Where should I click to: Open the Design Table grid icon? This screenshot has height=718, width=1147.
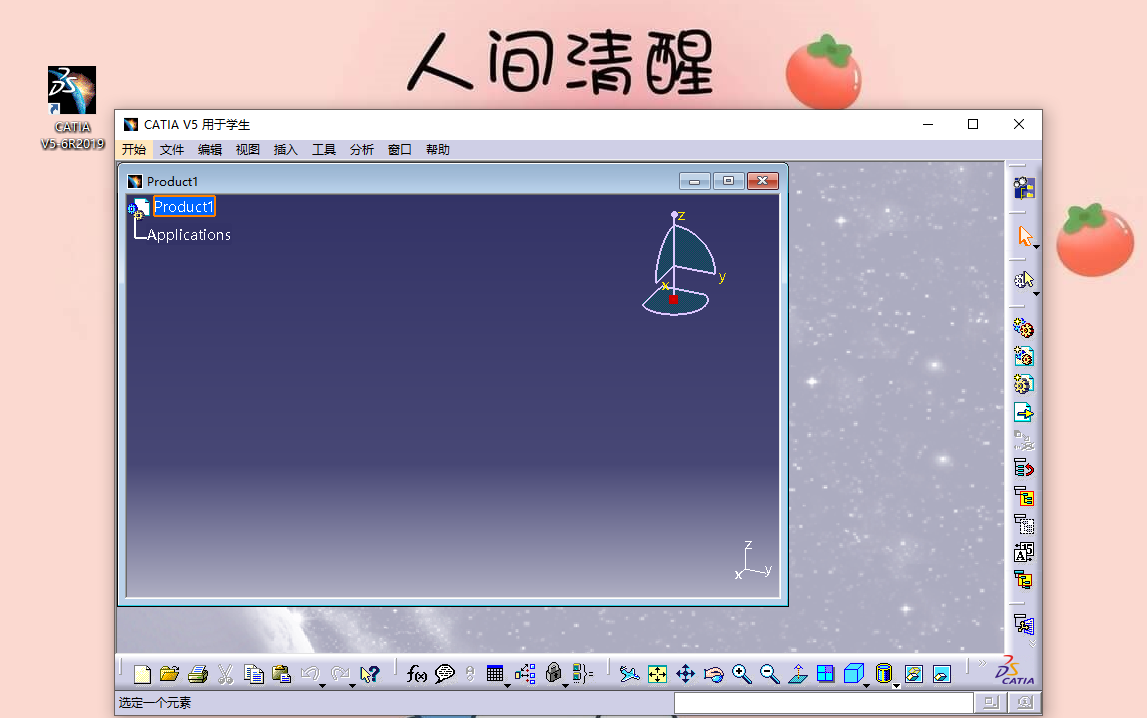[495, 673]
